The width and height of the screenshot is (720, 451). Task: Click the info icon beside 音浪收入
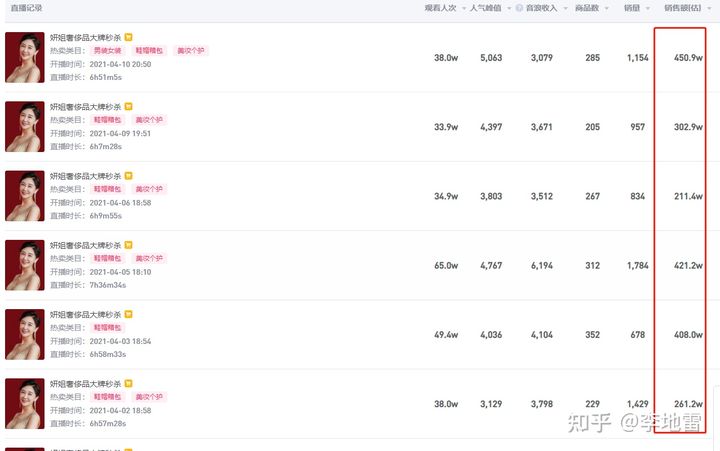(x=518, y=8)
